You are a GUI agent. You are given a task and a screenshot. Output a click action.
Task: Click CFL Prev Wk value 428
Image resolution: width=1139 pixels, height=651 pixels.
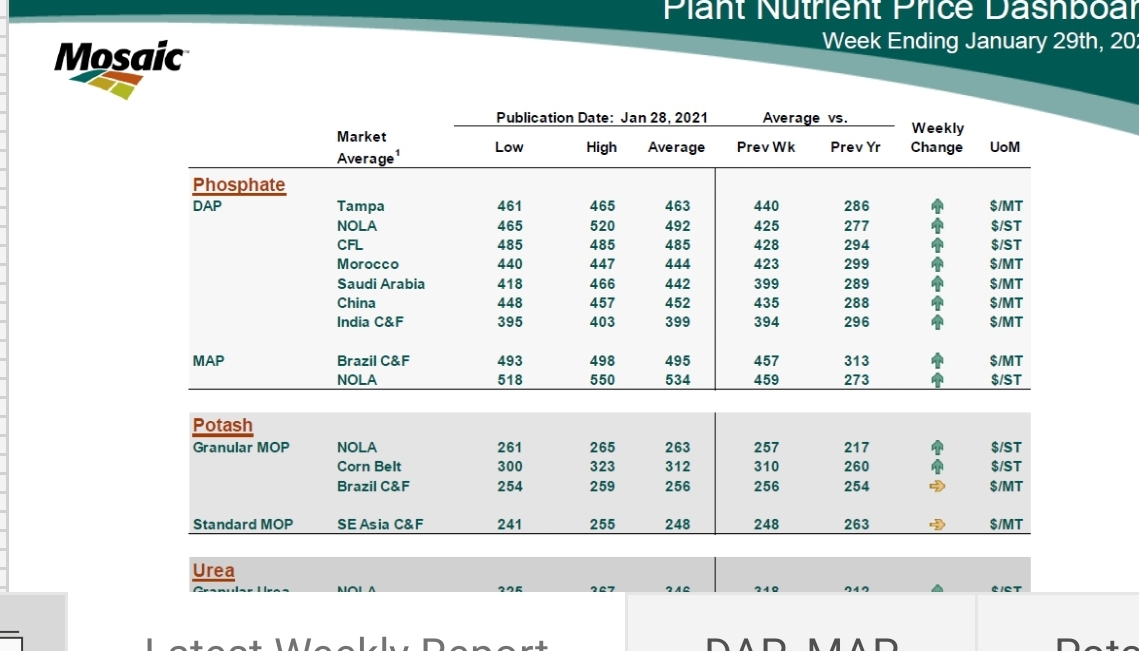pyautogui.click(x=766, y=245)
